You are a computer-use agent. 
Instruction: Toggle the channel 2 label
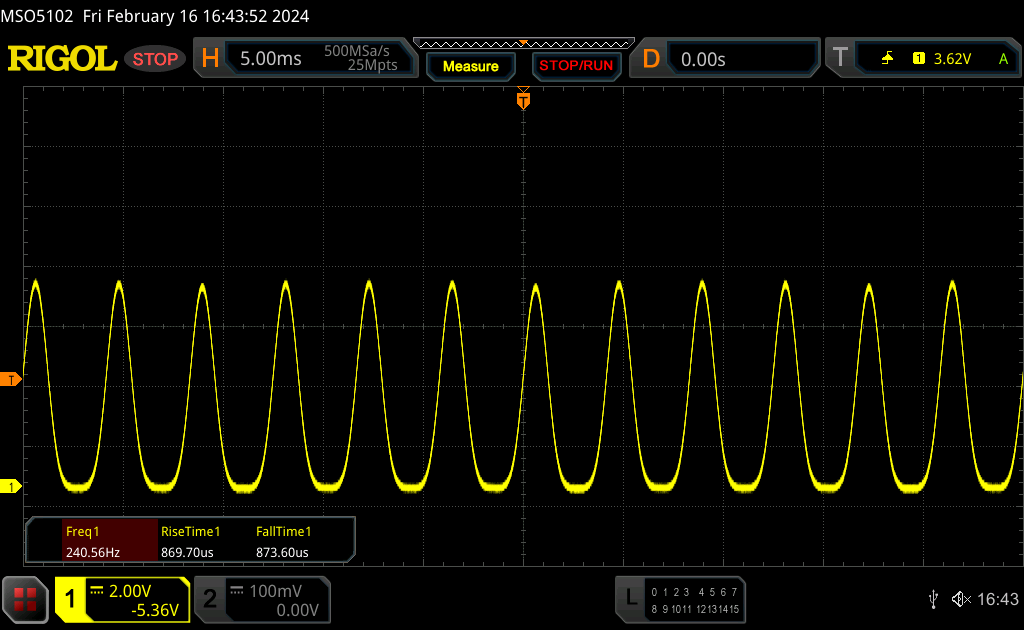(210, 599)
